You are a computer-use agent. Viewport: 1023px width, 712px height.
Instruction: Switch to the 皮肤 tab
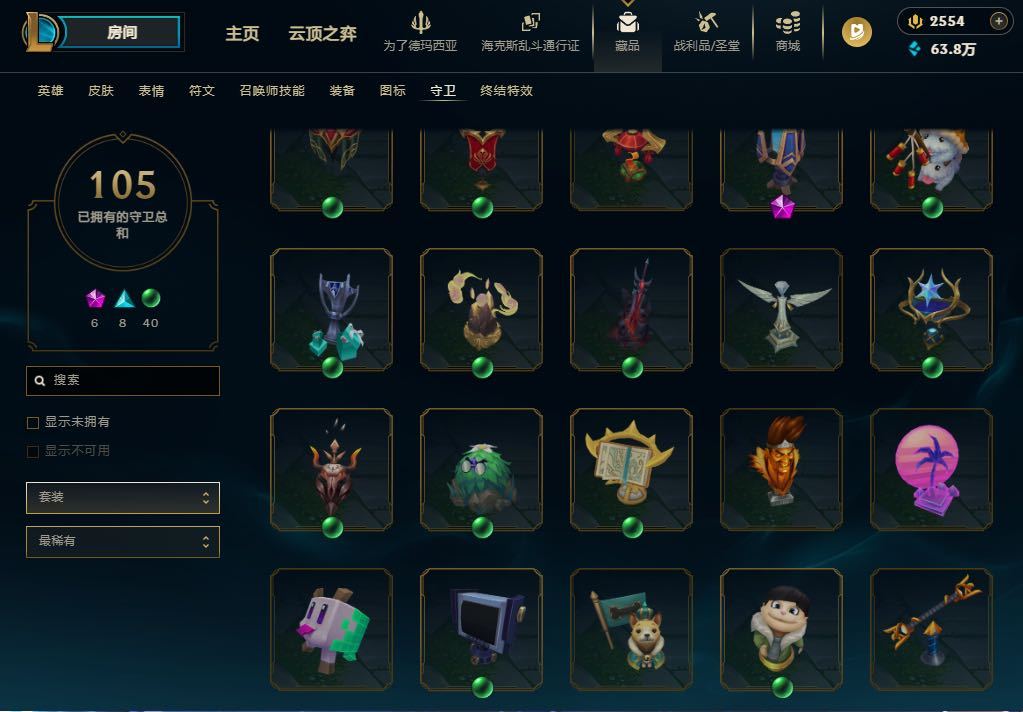[x=101, y=91]
